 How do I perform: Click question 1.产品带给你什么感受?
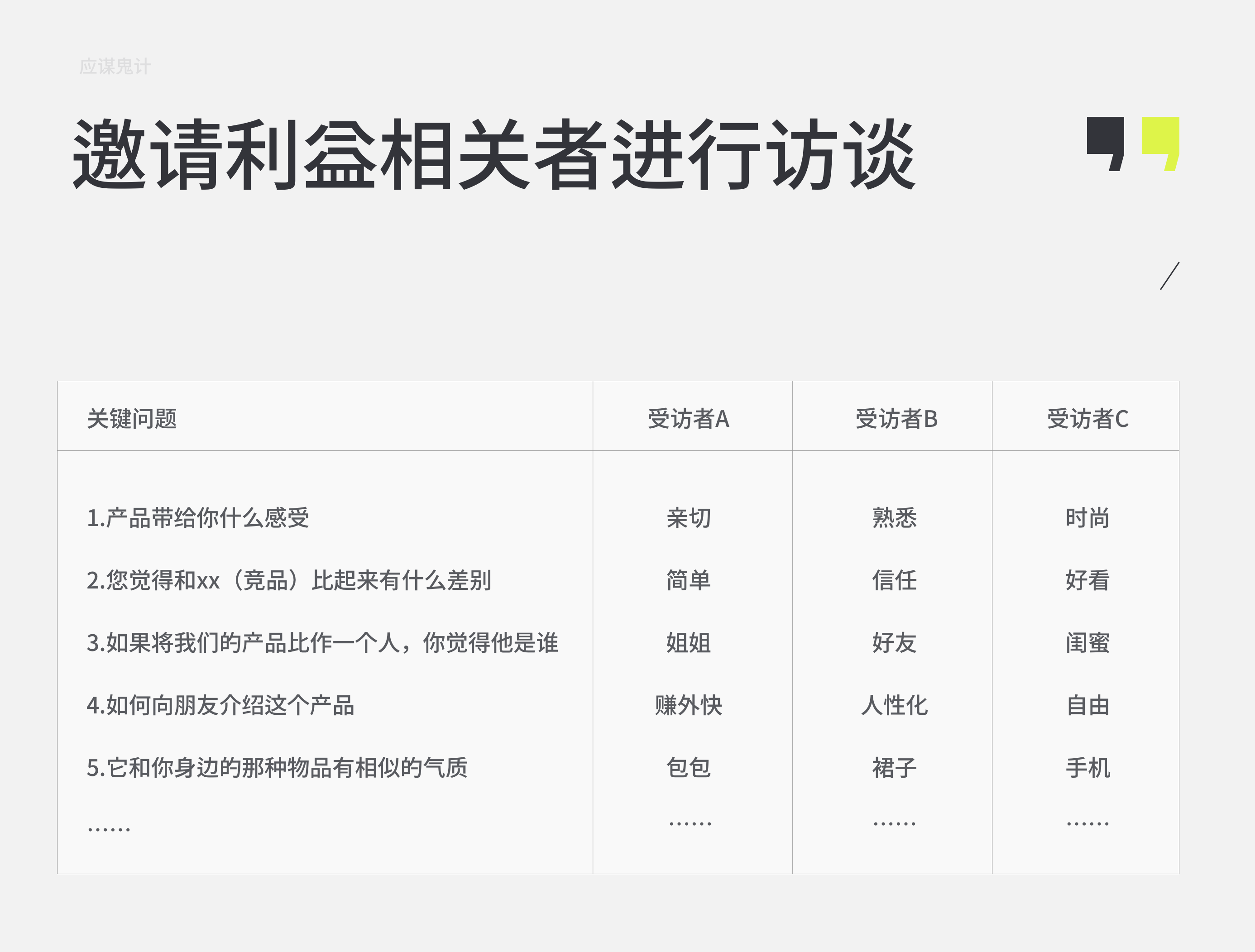tap(197, 518)
